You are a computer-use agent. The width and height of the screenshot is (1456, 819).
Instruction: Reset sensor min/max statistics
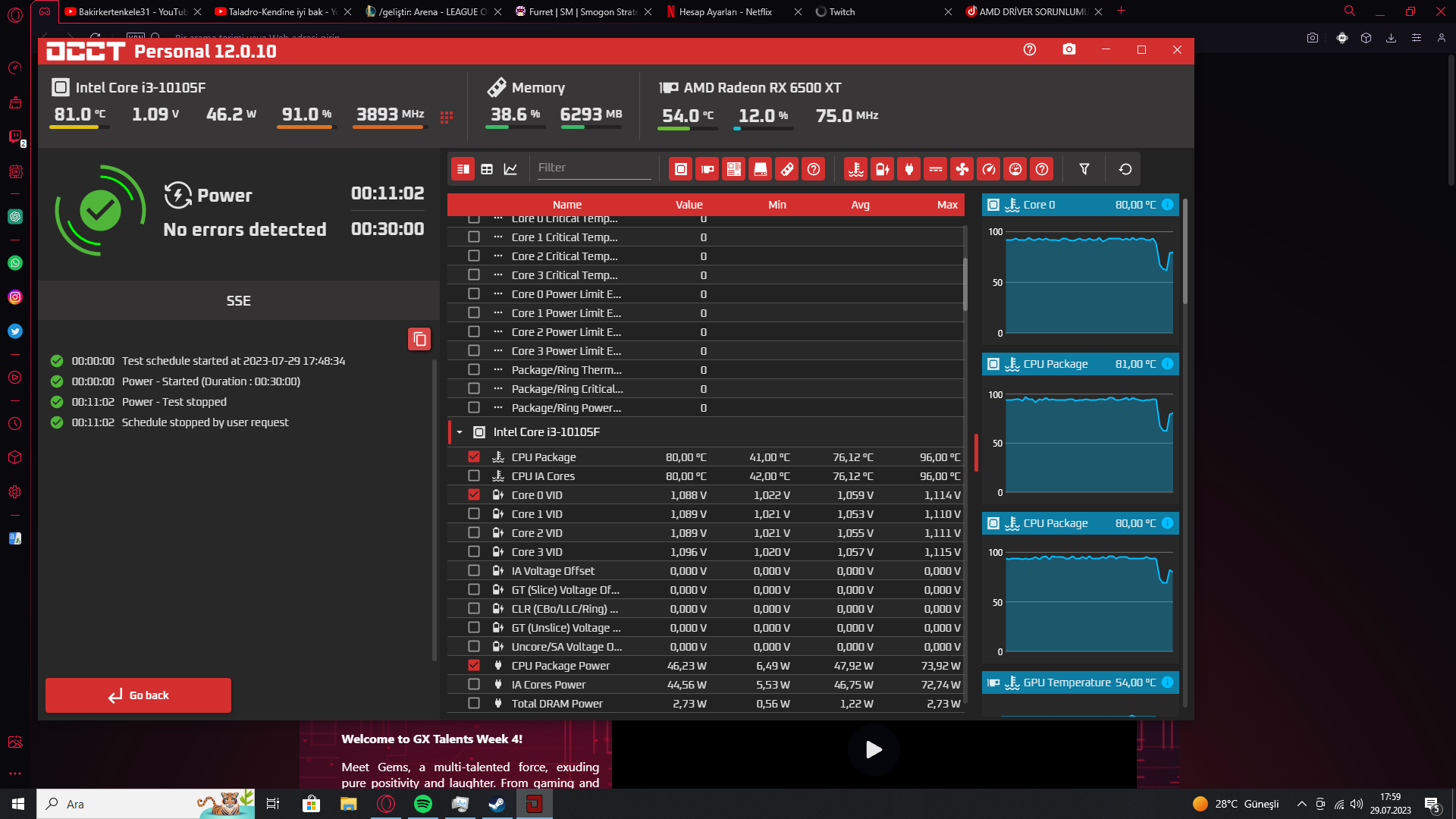[x=1125, y=169]
